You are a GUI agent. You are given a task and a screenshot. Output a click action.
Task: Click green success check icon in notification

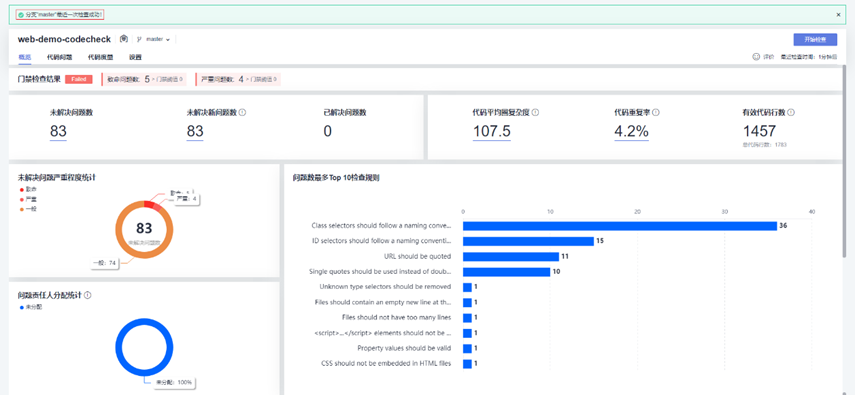pos(21,15)
